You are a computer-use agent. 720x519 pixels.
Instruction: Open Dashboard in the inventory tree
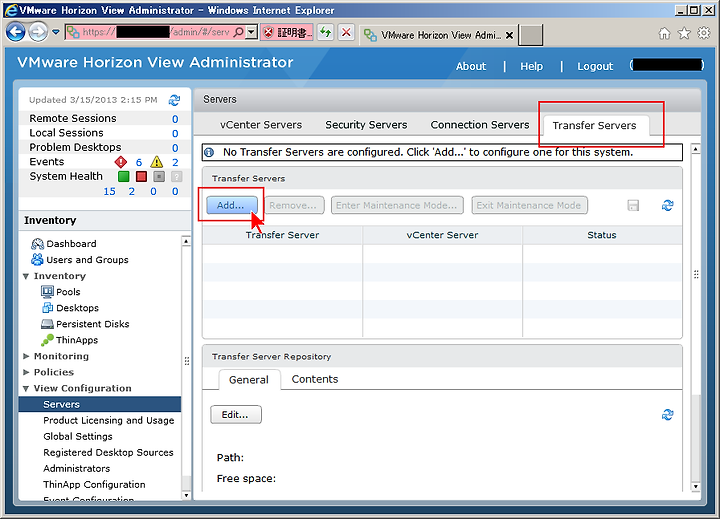click(71, 243)
